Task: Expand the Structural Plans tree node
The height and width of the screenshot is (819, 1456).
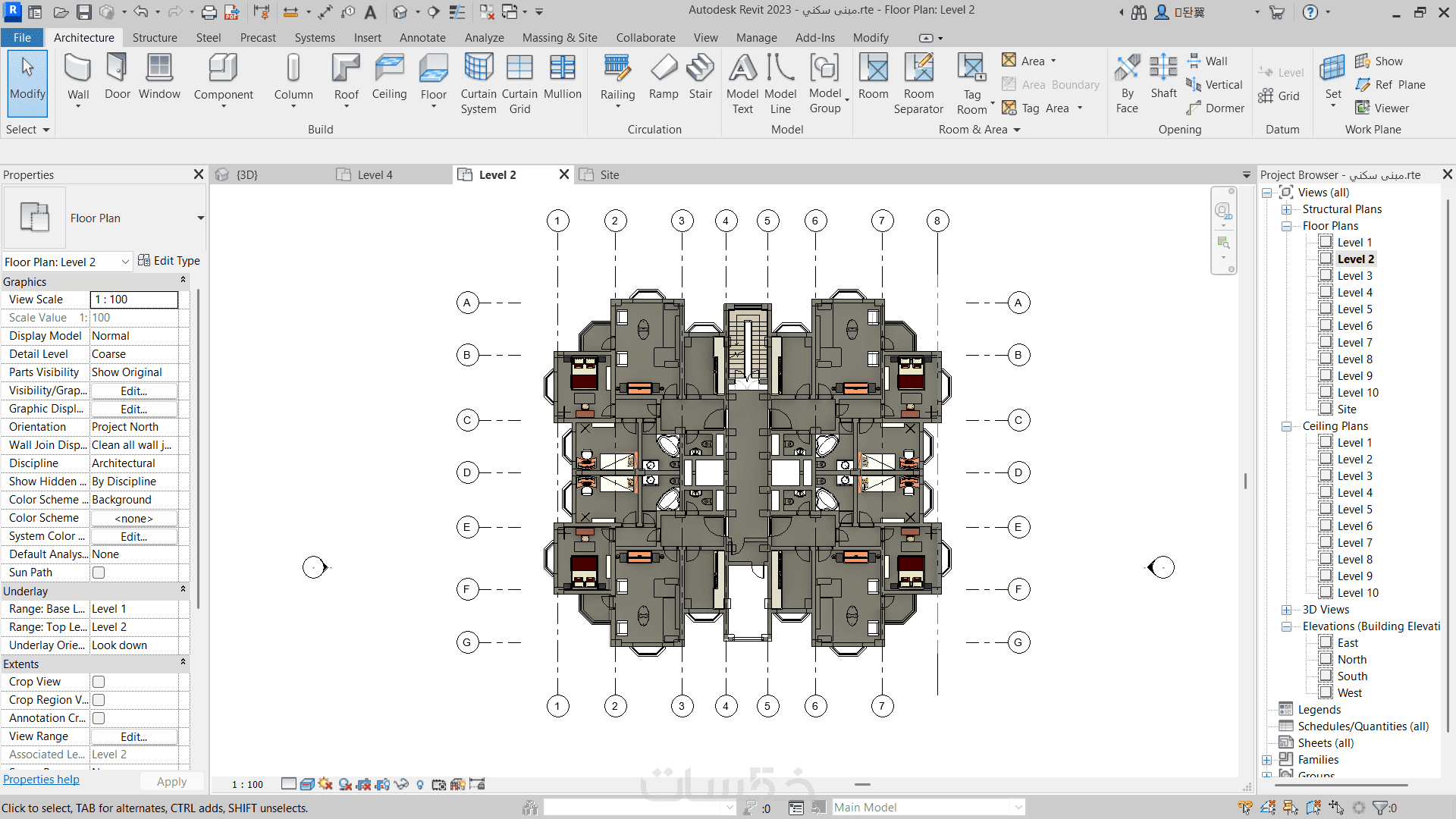Action: coord(1286,209)
